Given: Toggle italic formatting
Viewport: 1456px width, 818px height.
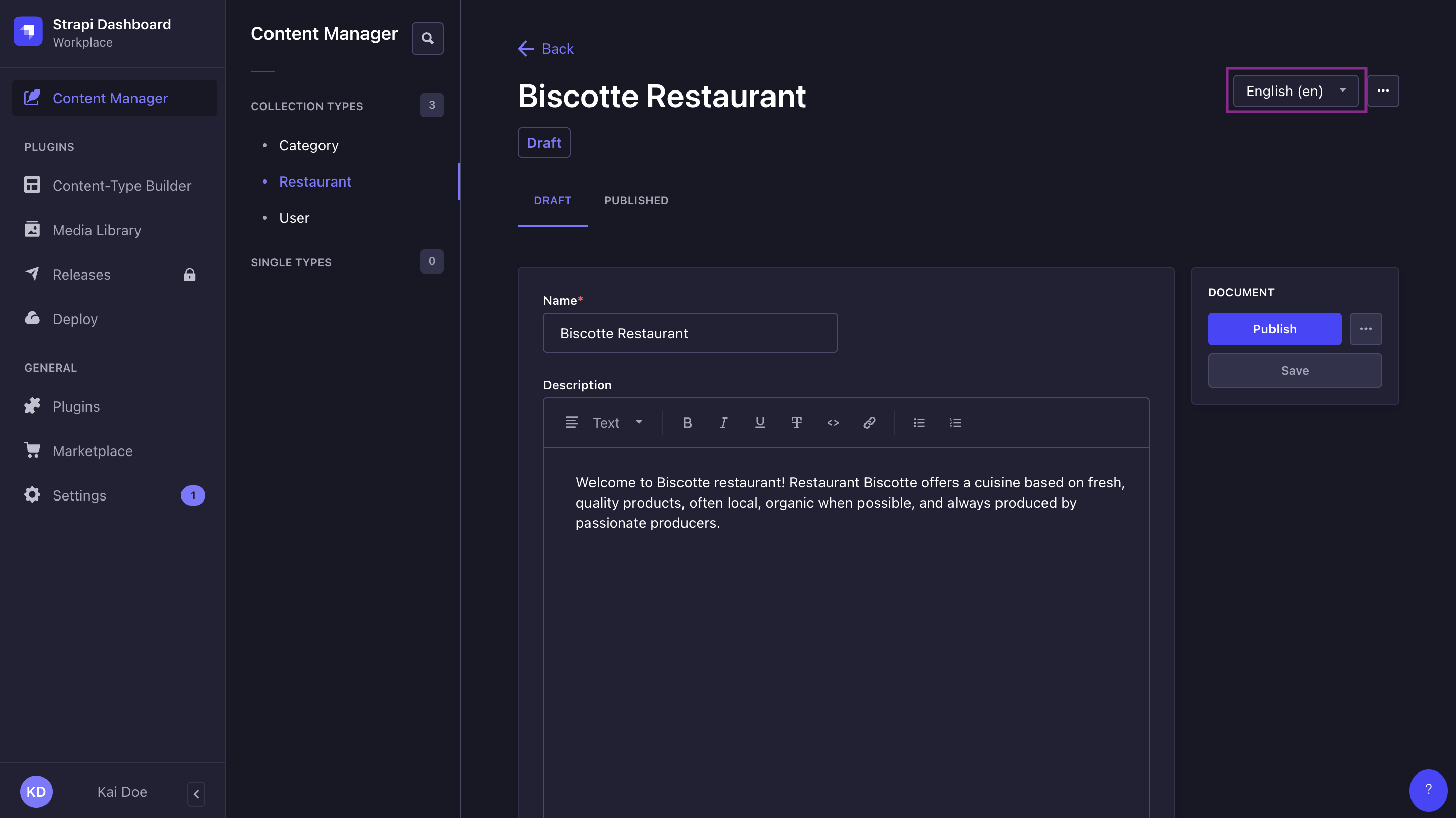Looking at the screenshot, I should point(723,422).
